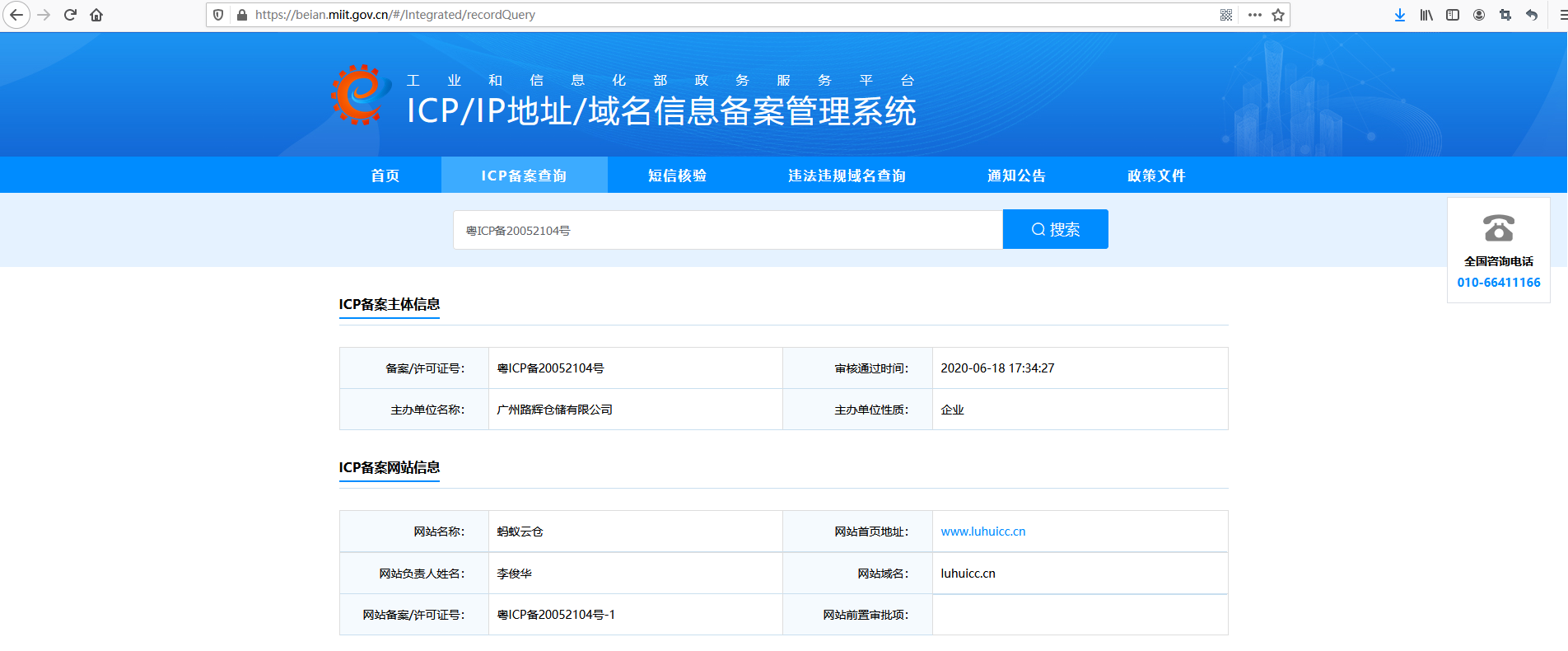This screenshot has width=1568, height=651.
Task: Open the 首页 navigation tab
Action: tap(385, 176)
